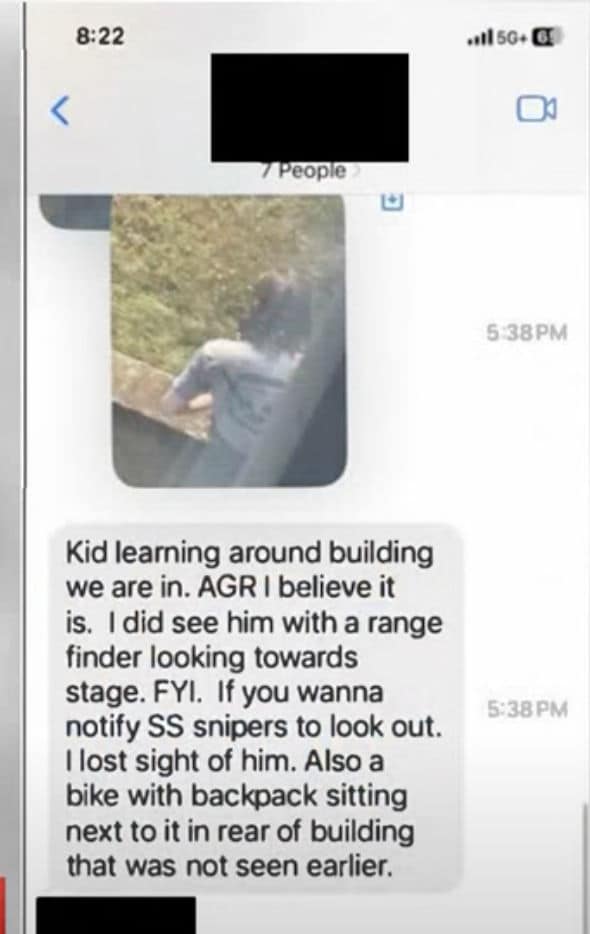
Task: Tap the battery indicator in status bar
Action: pos(546,38)
